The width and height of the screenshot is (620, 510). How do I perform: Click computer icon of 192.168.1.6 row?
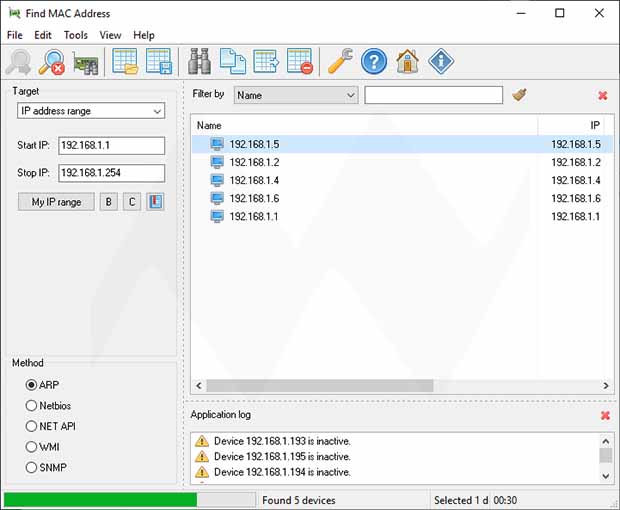click(x=217, y=198)
